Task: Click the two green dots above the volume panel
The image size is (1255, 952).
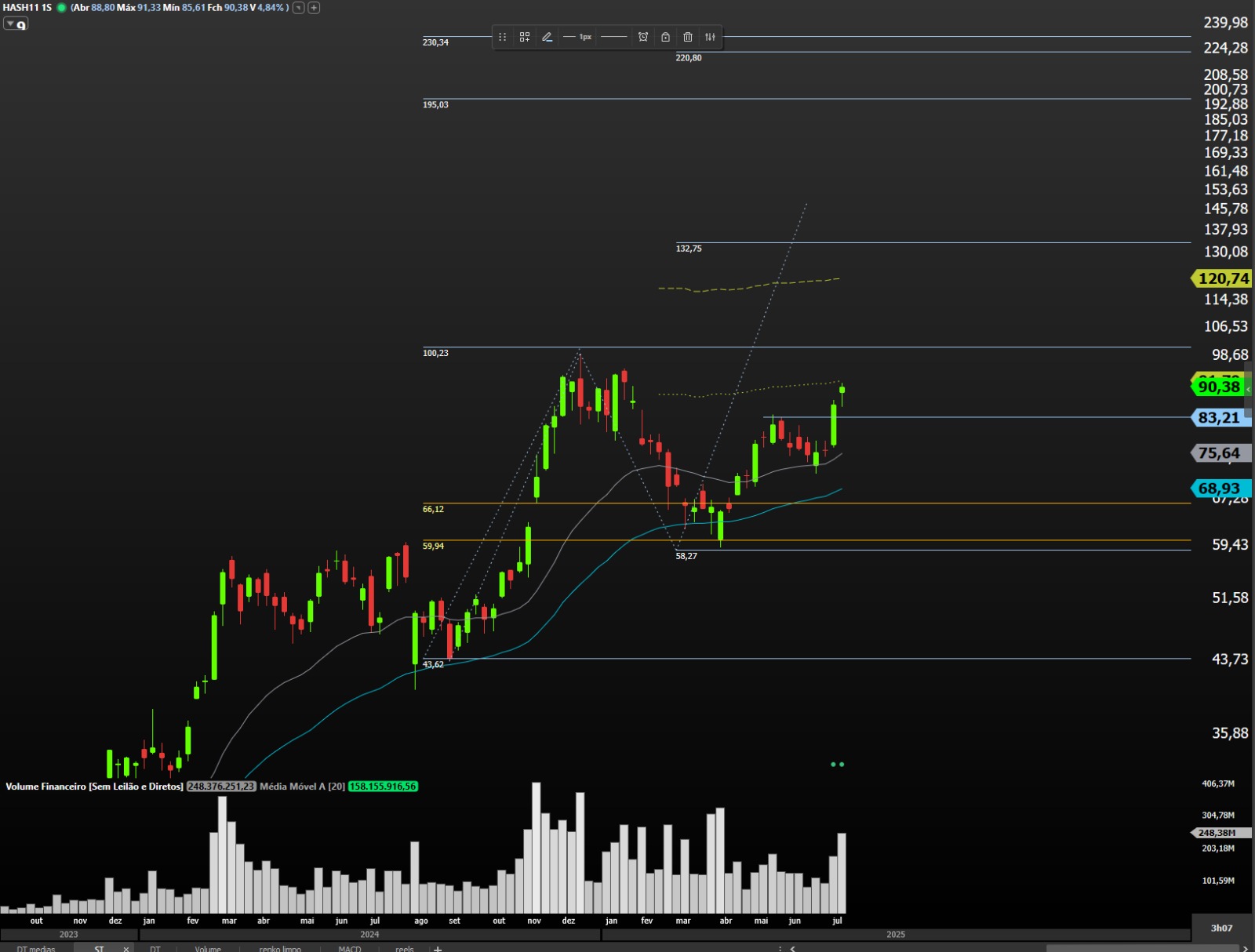Action: [838, 765]
